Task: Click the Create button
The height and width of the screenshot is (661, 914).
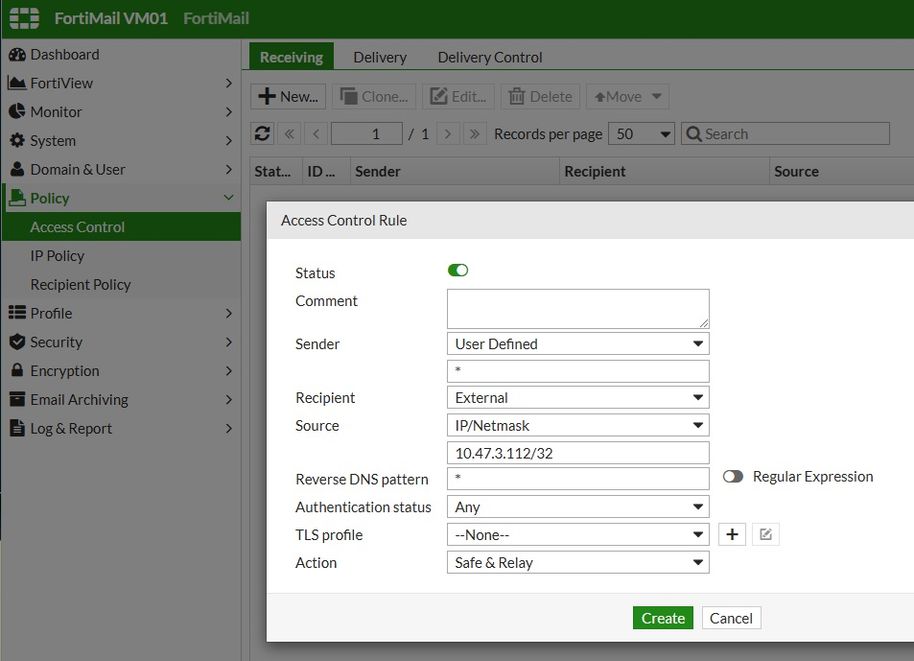Action: tap(663, 618)
